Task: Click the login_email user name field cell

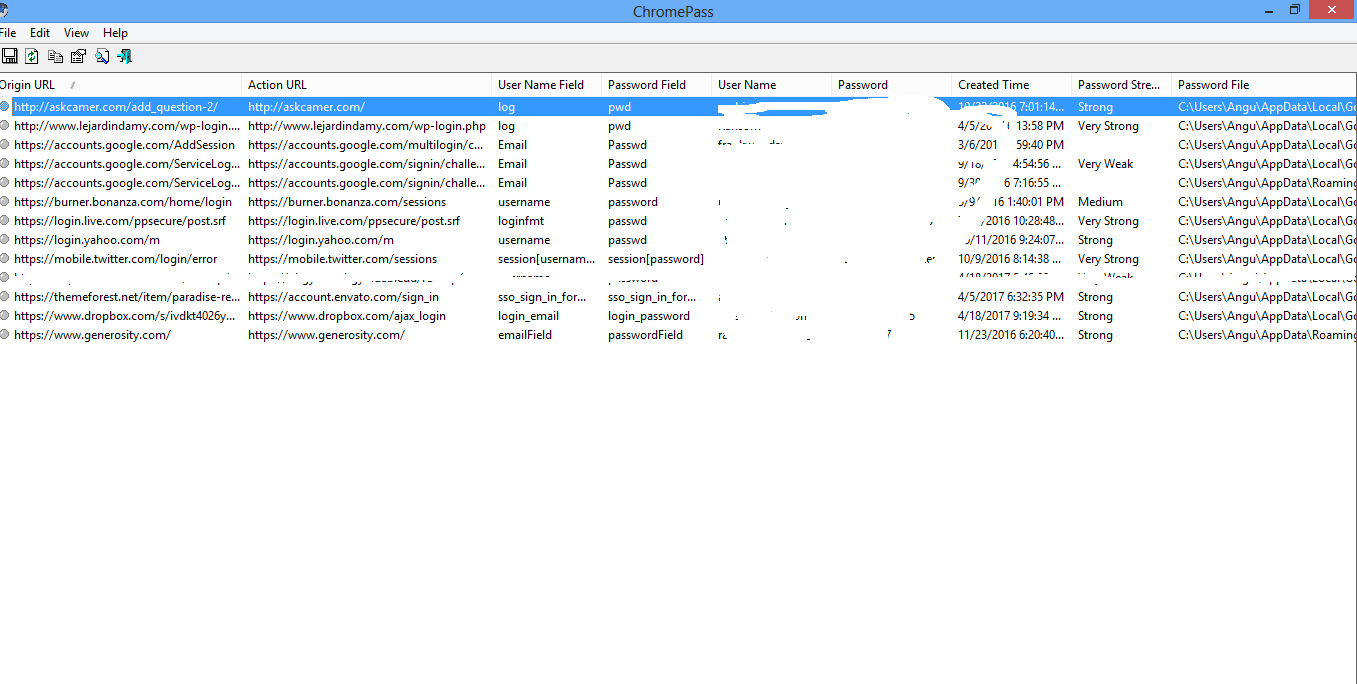Action: (529, 316)
